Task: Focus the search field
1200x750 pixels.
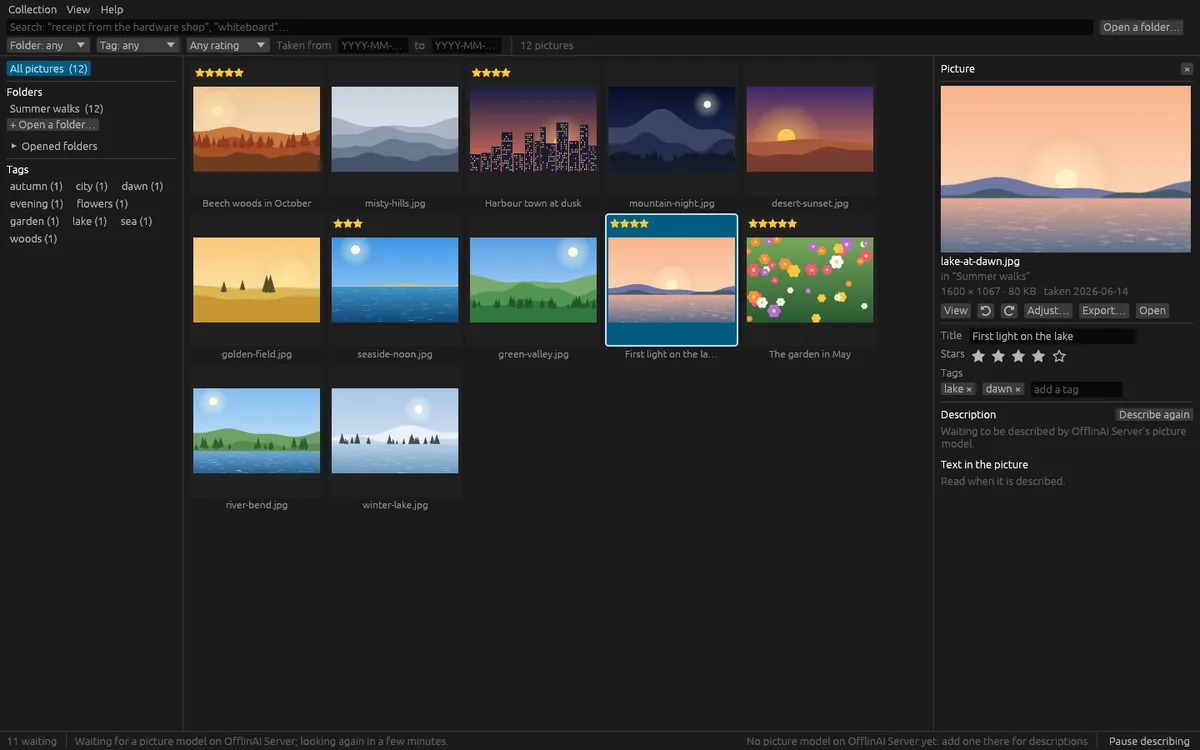Action: (549, 27)
